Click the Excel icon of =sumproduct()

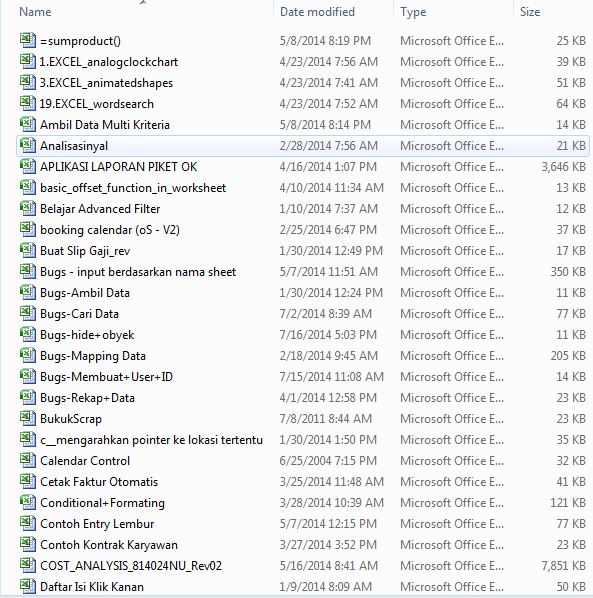point(28,40)
